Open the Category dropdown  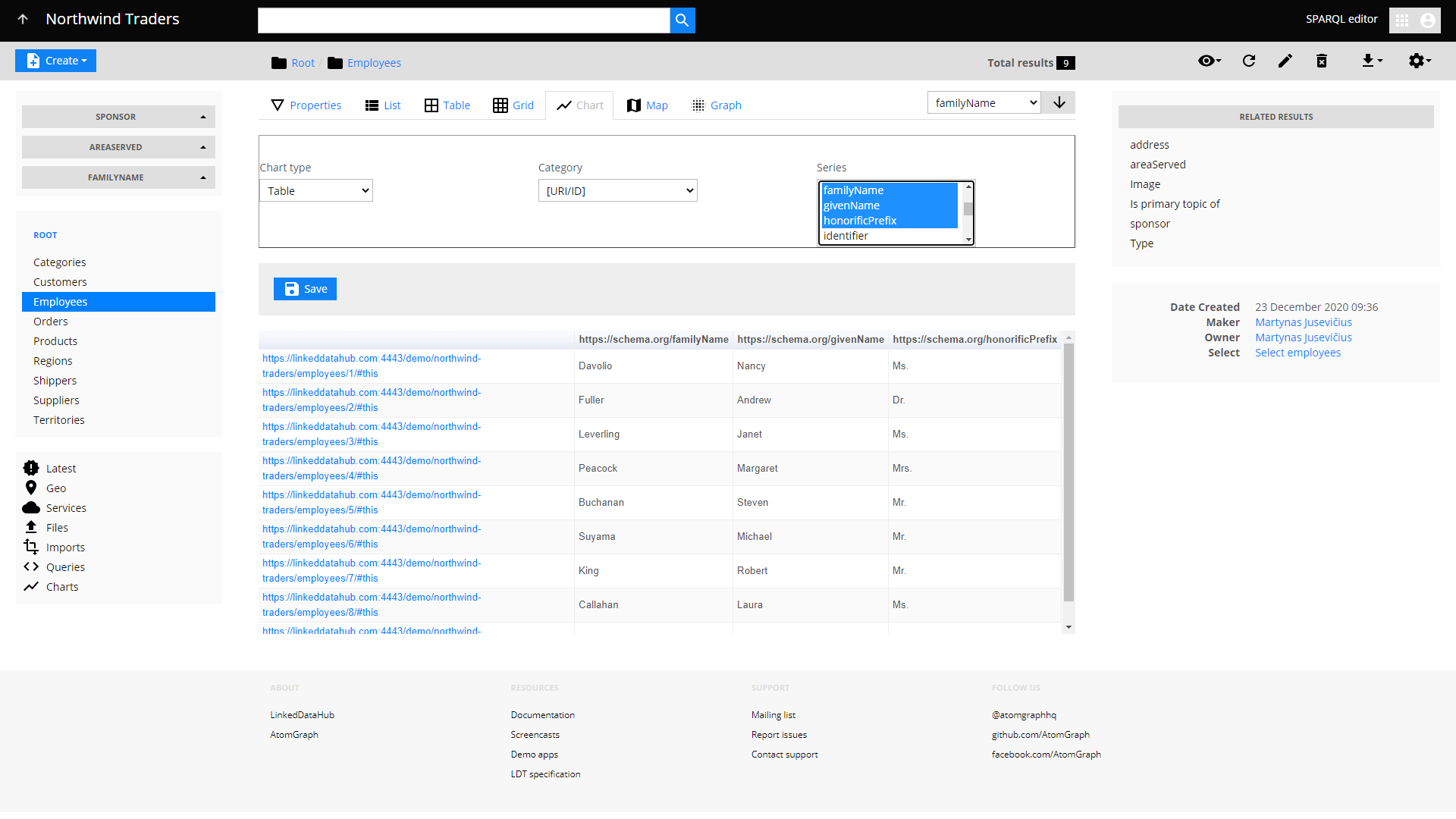[x=617, y=190]
